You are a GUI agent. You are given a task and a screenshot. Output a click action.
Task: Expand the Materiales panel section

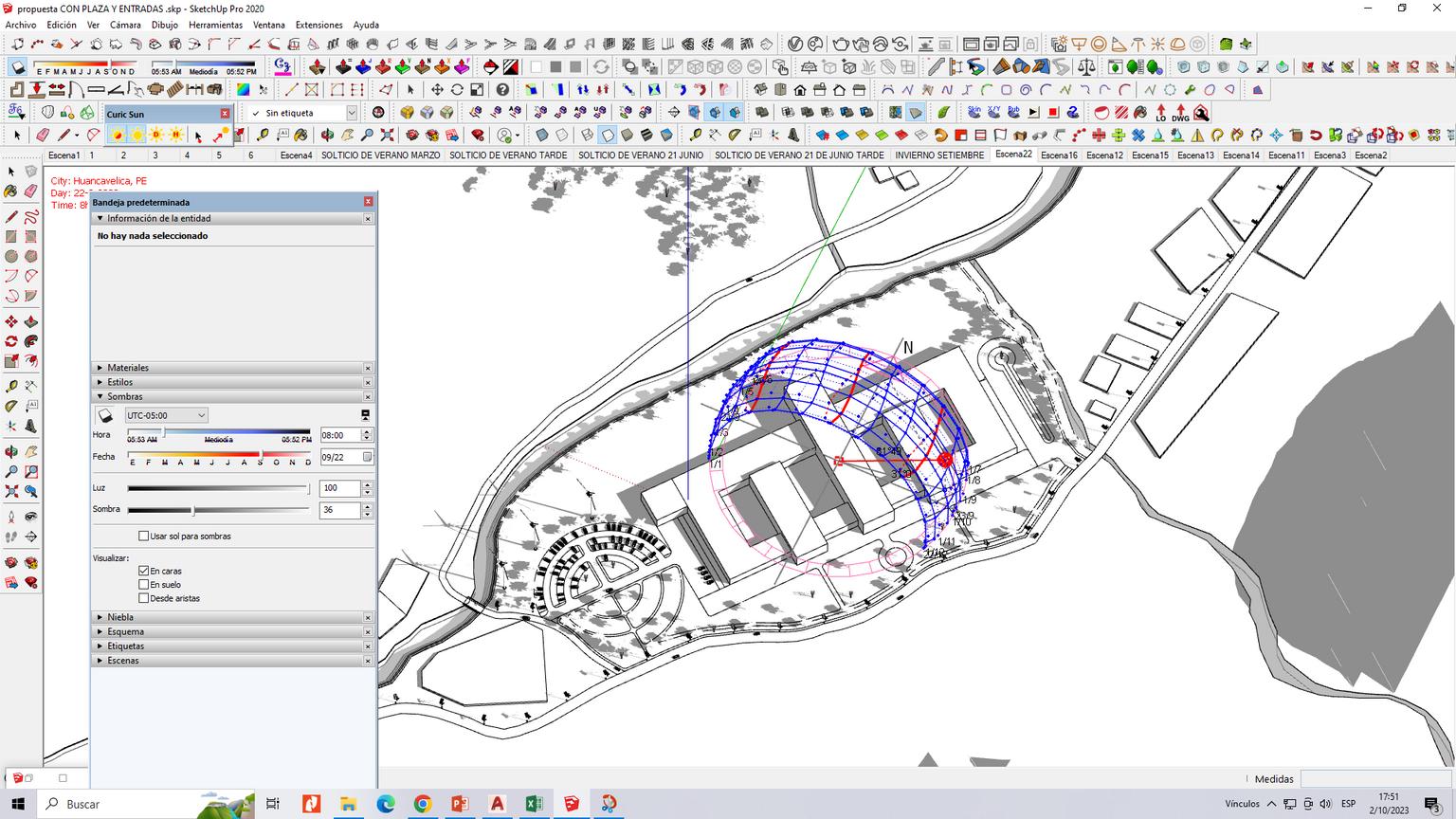[128, 368]
